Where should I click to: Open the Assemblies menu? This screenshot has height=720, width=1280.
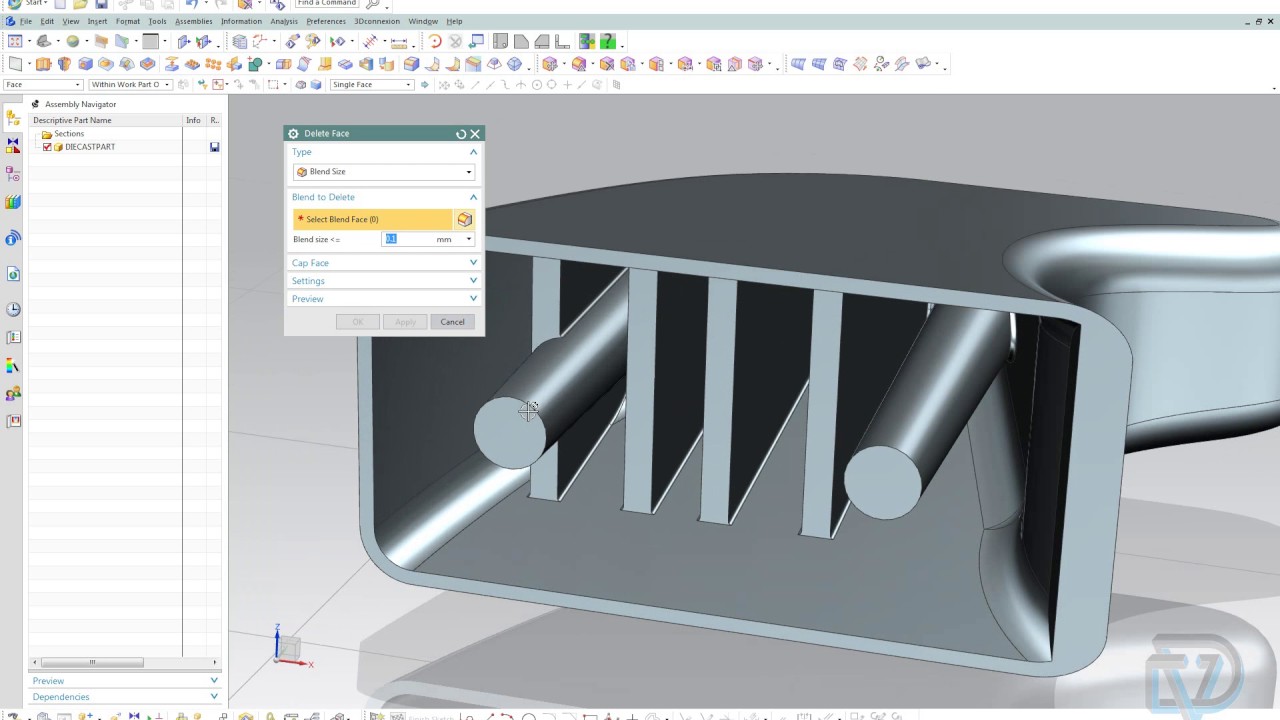point(193,21)
